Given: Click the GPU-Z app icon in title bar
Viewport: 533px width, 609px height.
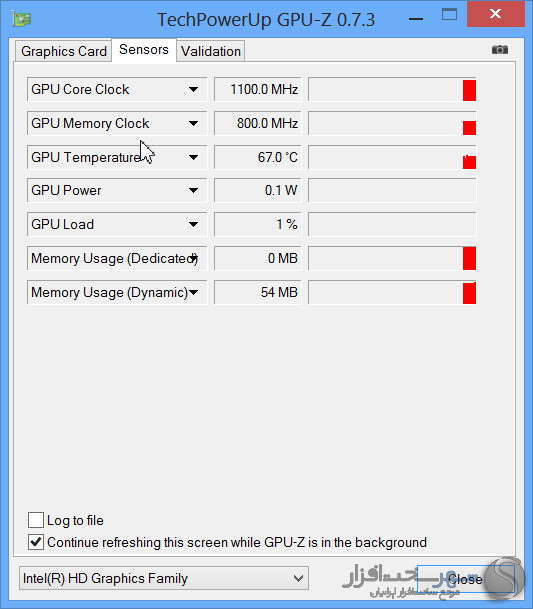Looking at the screenshot, I should click(x=21, y=19).
